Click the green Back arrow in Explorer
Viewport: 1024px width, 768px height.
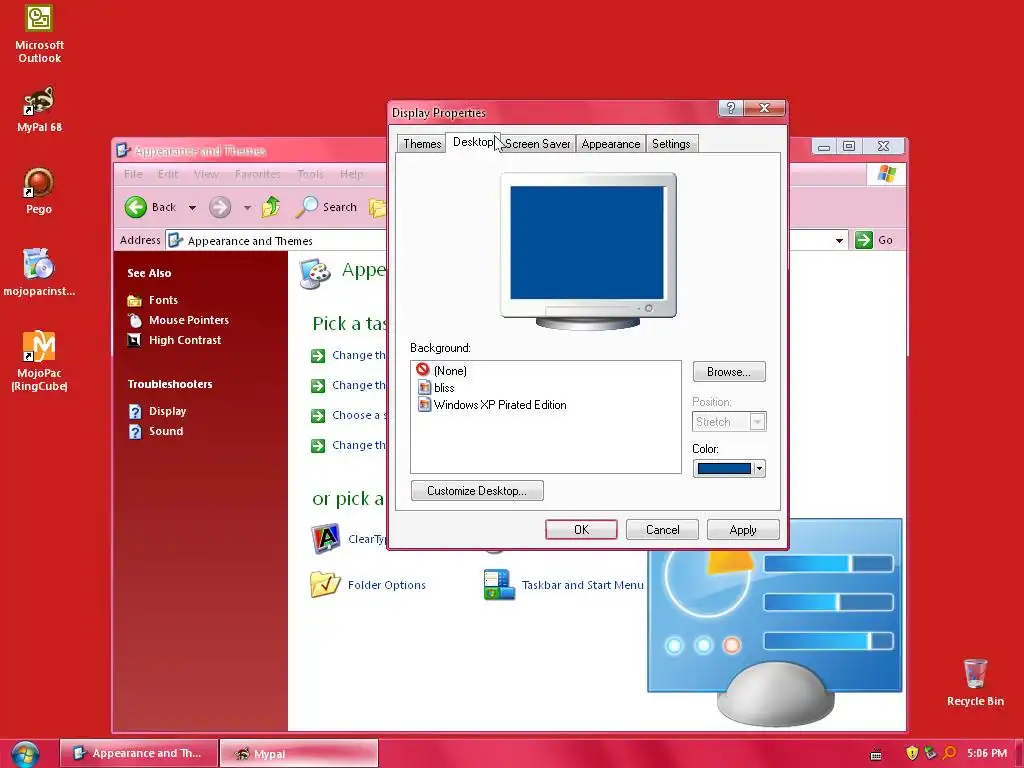click(x=136, y=207)
